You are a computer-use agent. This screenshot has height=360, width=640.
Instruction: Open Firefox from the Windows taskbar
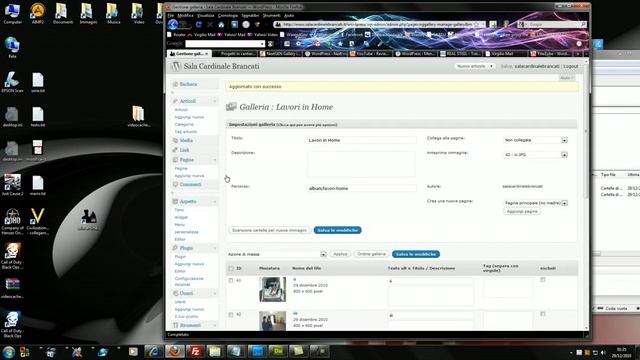[x=175, y=351]
